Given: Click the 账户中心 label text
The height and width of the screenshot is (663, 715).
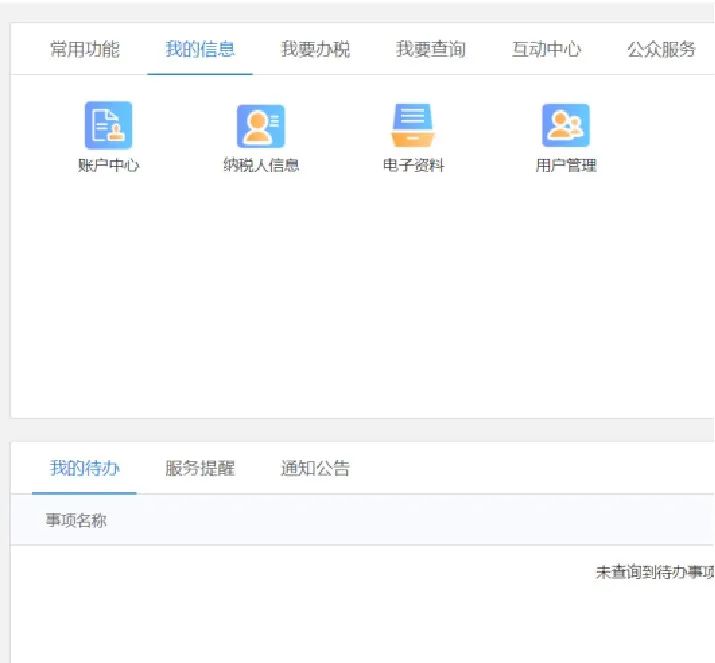Looking at the screenshot, I should (x=109, y=165).
